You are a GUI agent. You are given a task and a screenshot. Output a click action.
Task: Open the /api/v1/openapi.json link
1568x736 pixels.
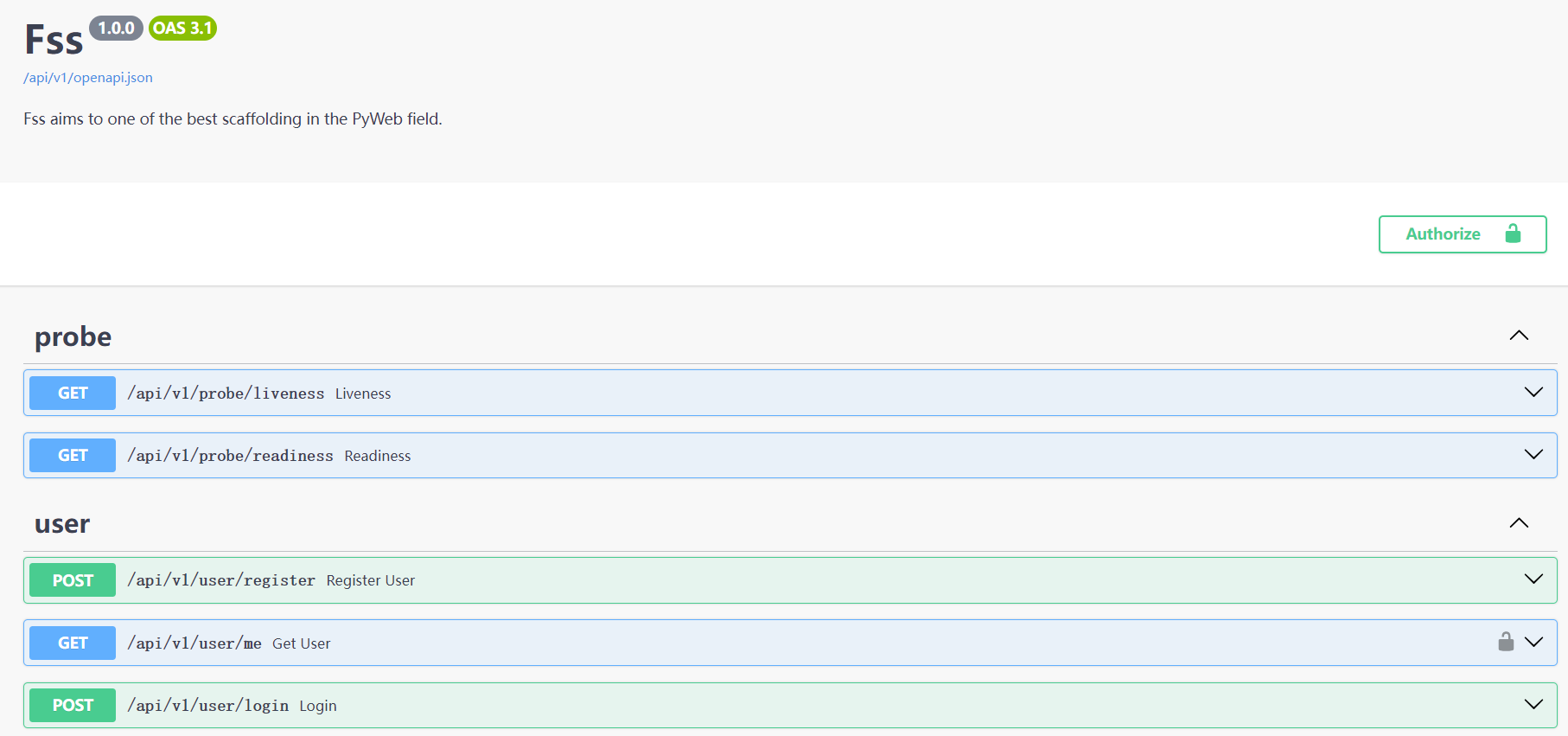coord(88,78)
